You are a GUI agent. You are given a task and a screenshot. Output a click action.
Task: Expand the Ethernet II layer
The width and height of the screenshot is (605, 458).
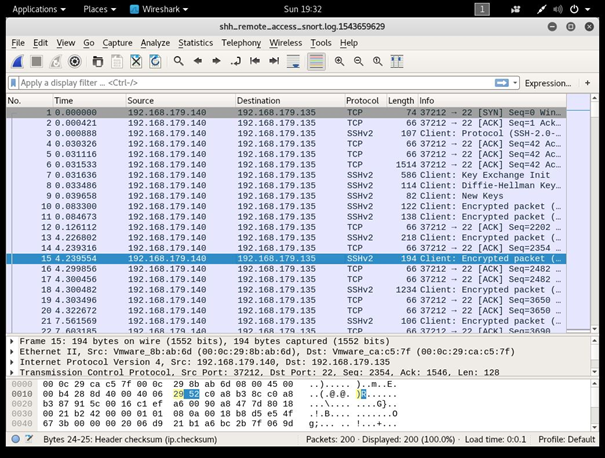[x=12, y=352]
